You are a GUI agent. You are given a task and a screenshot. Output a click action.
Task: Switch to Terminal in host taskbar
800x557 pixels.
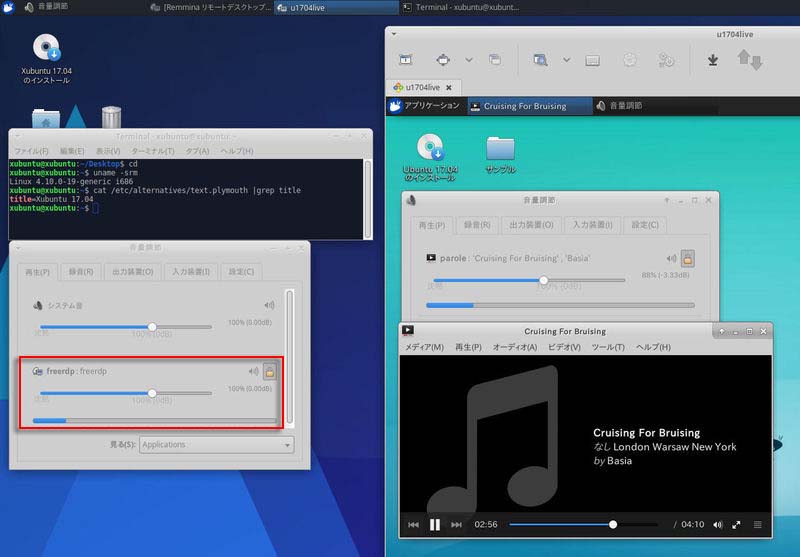point(462,7)
